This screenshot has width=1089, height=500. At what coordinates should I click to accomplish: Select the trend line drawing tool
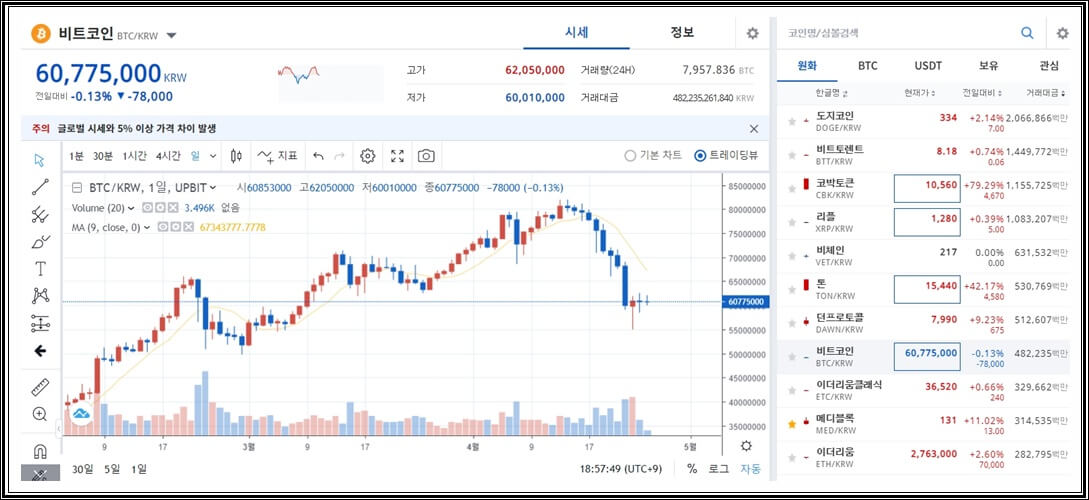tap(40, 187)
